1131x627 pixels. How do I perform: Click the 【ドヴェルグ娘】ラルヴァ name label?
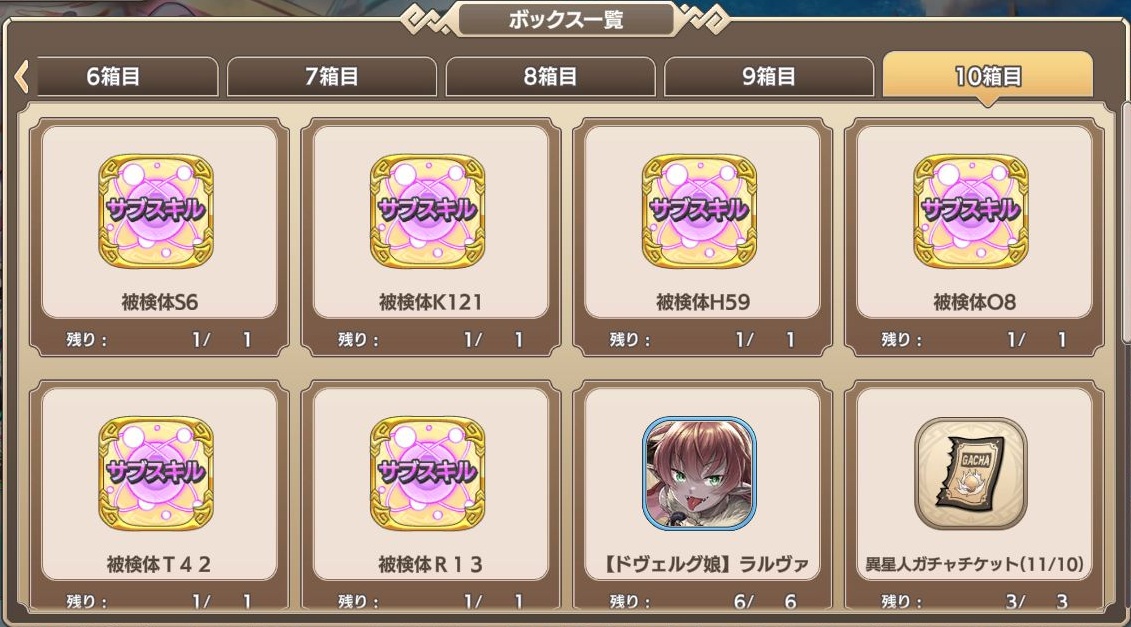click(x=703, y=564)
